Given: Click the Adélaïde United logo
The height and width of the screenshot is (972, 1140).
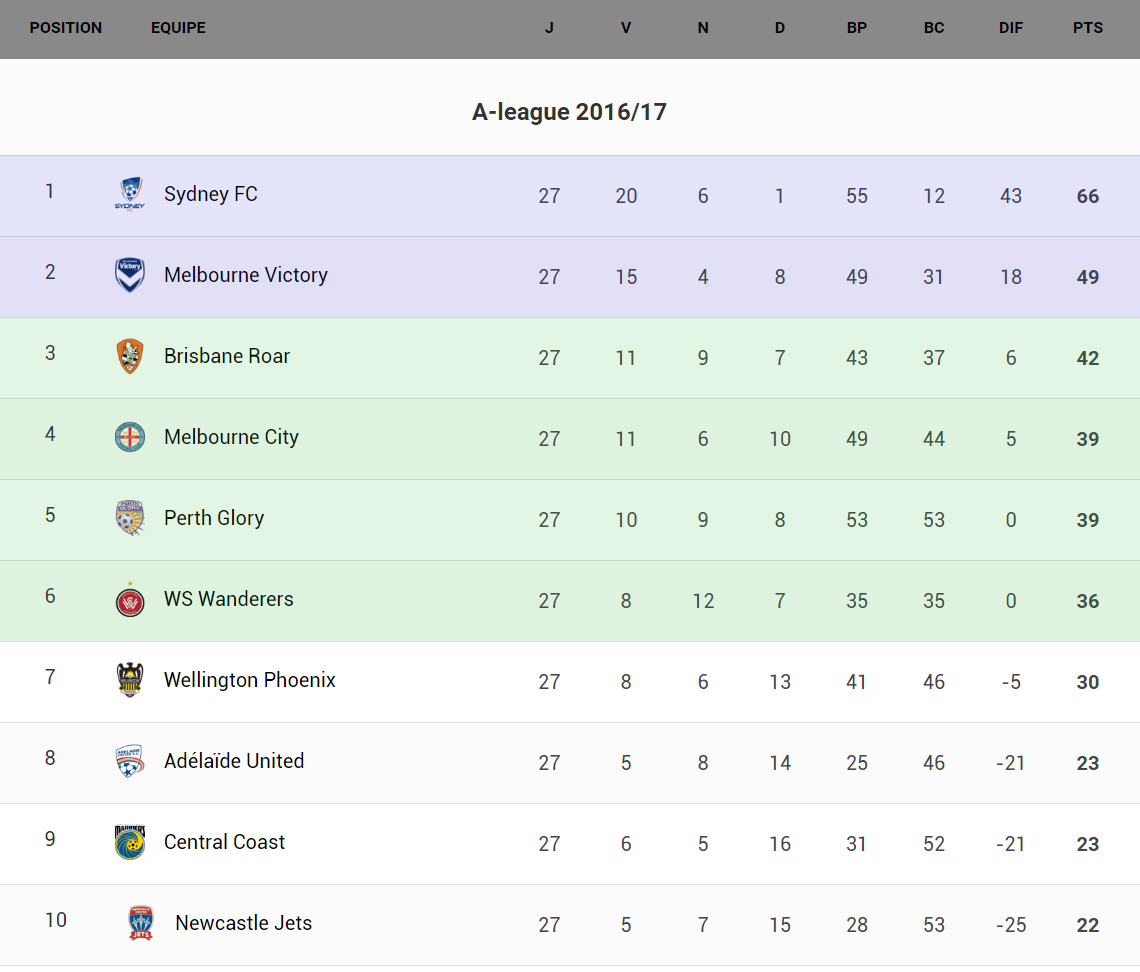Looking at the screenshot, I should click(x=130, y=761).
